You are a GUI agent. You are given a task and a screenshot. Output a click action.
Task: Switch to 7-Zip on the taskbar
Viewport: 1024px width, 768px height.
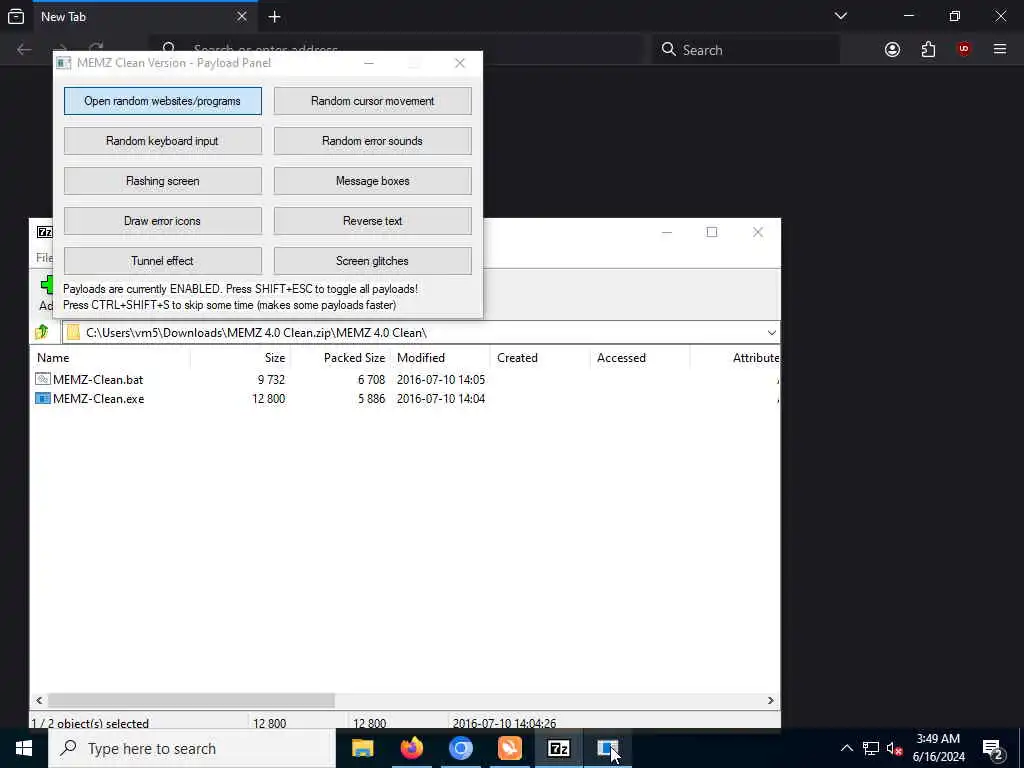(558, 748)
